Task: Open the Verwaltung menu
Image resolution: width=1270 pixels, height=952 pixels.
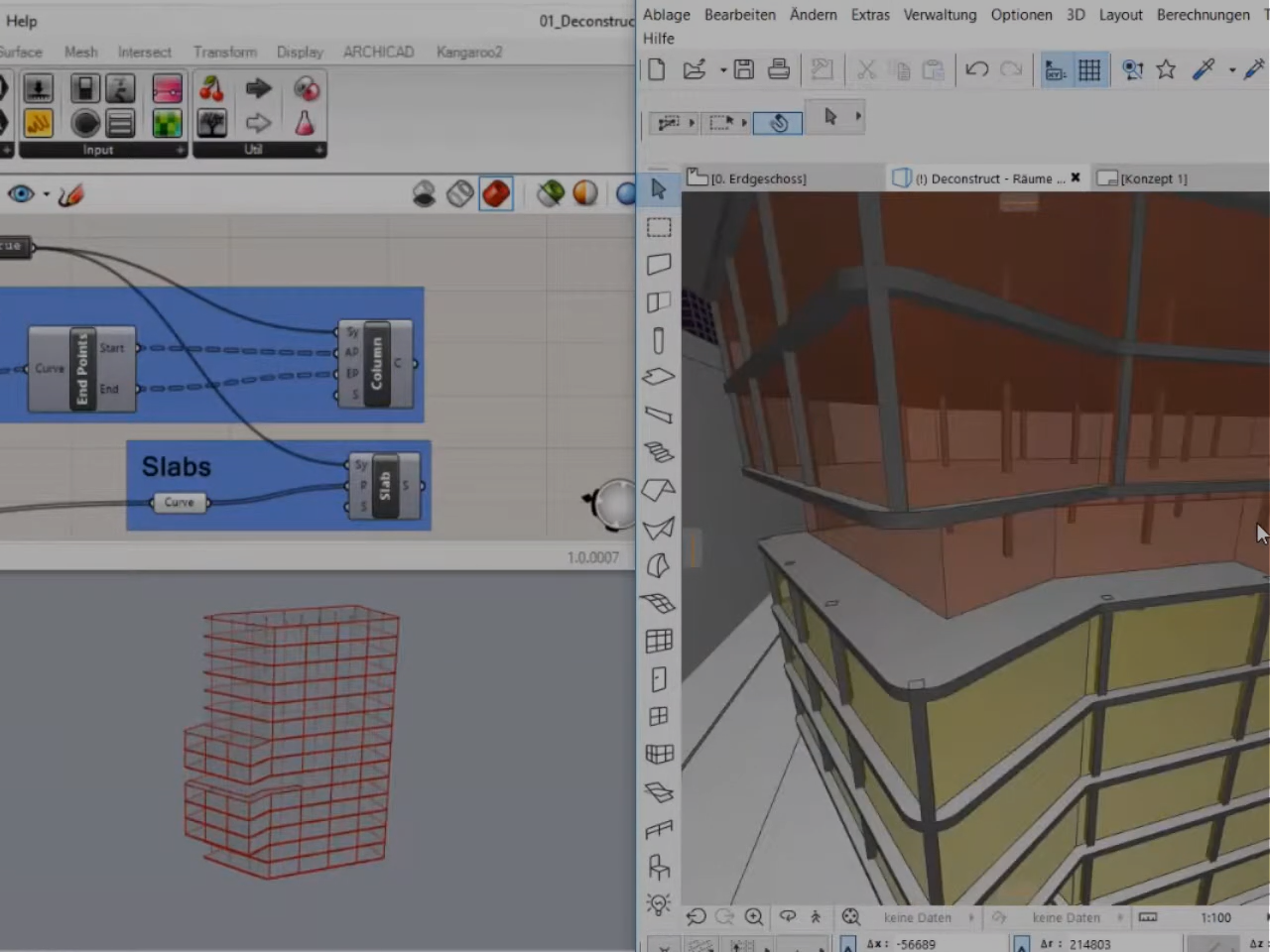Action: pos(939,15)
